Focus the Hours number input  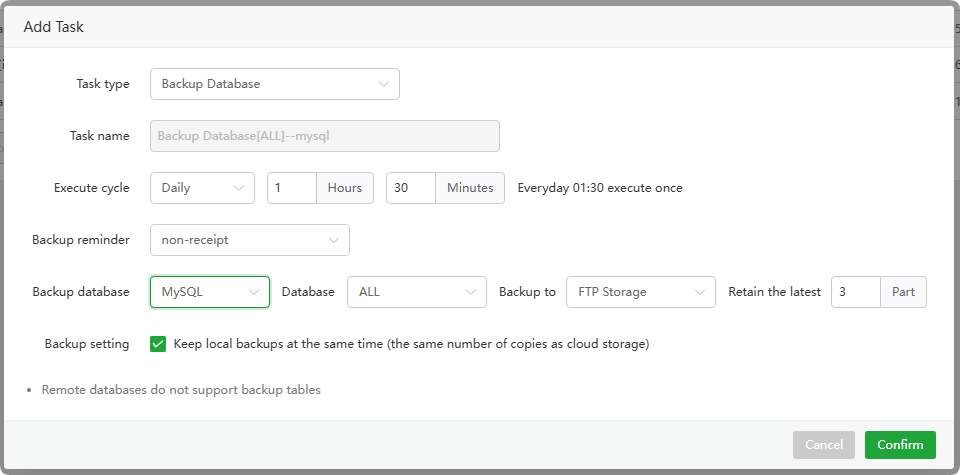[x=291, y=188]
